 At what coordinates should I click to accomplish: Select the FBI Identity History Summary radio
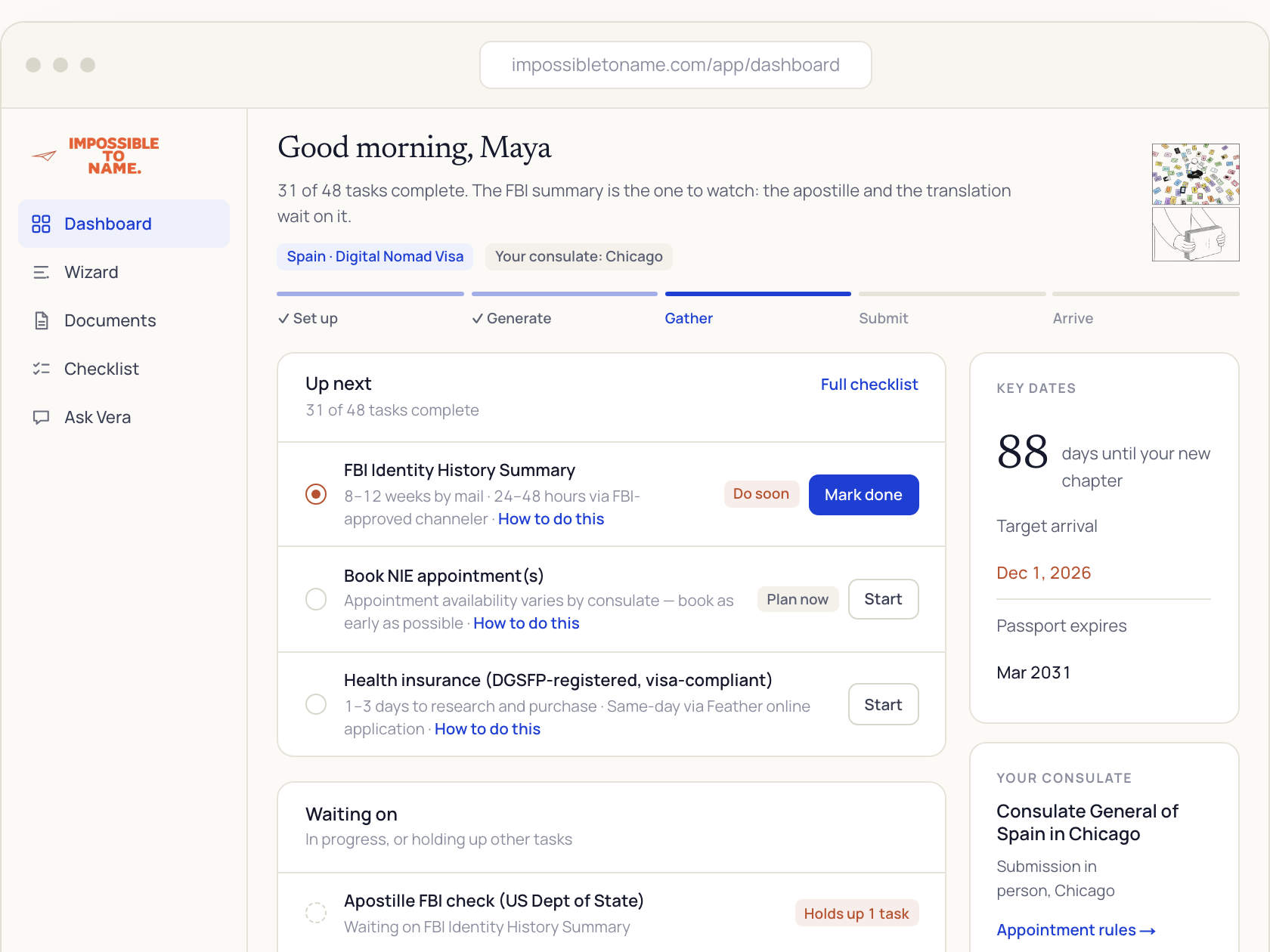pos(316,494)
